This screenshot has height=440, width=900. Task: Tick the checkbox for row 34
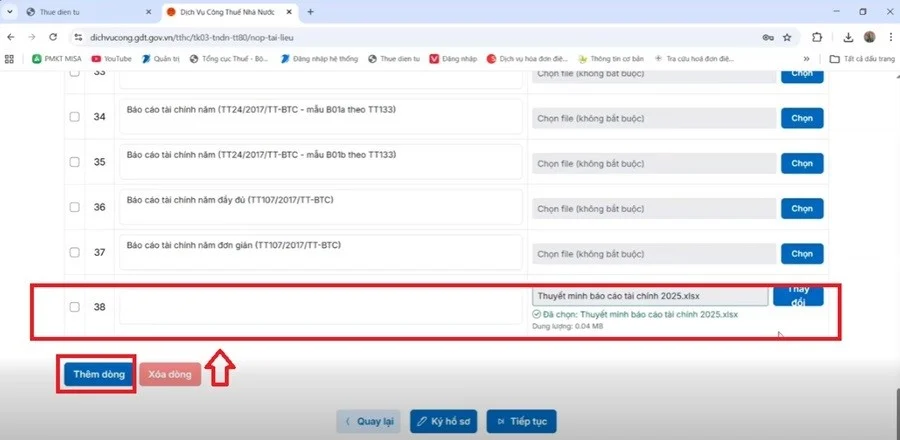click(x=75, y=117)
